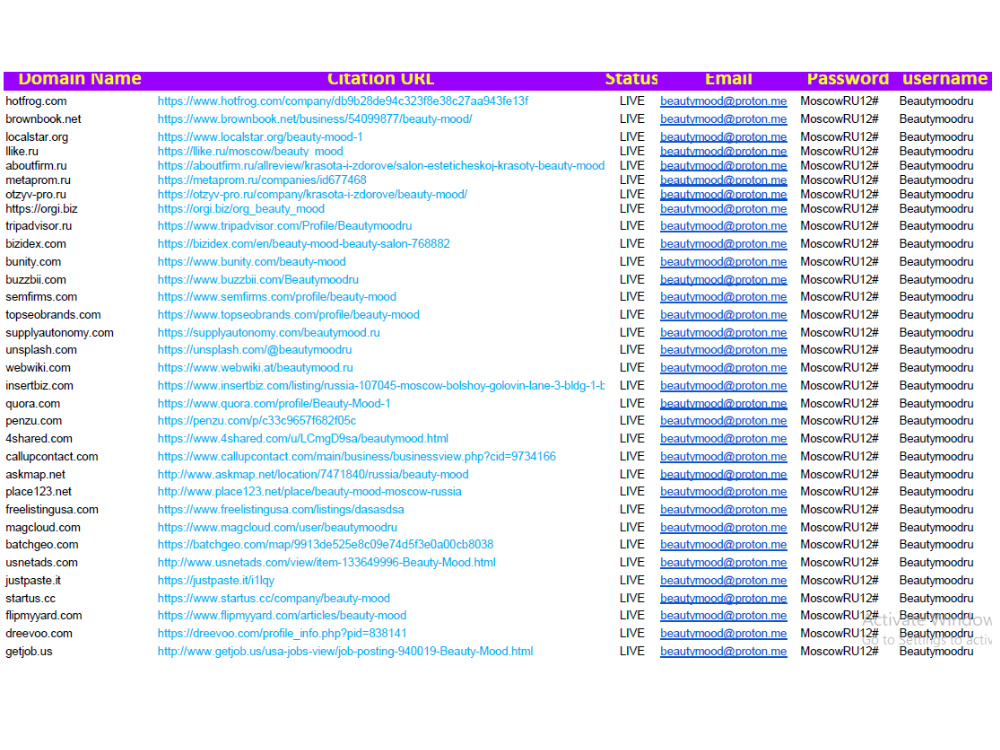
Task: Select the webwiki.com domain cell
Action: [38, 367]
